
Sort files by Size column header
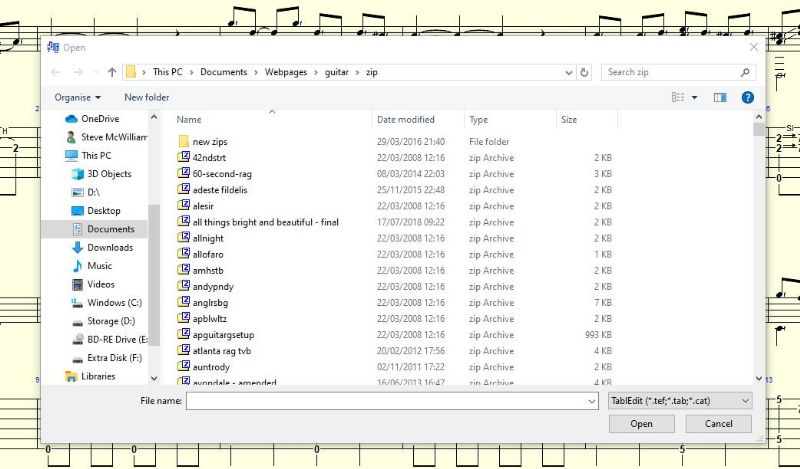click(x=569, y=120)
